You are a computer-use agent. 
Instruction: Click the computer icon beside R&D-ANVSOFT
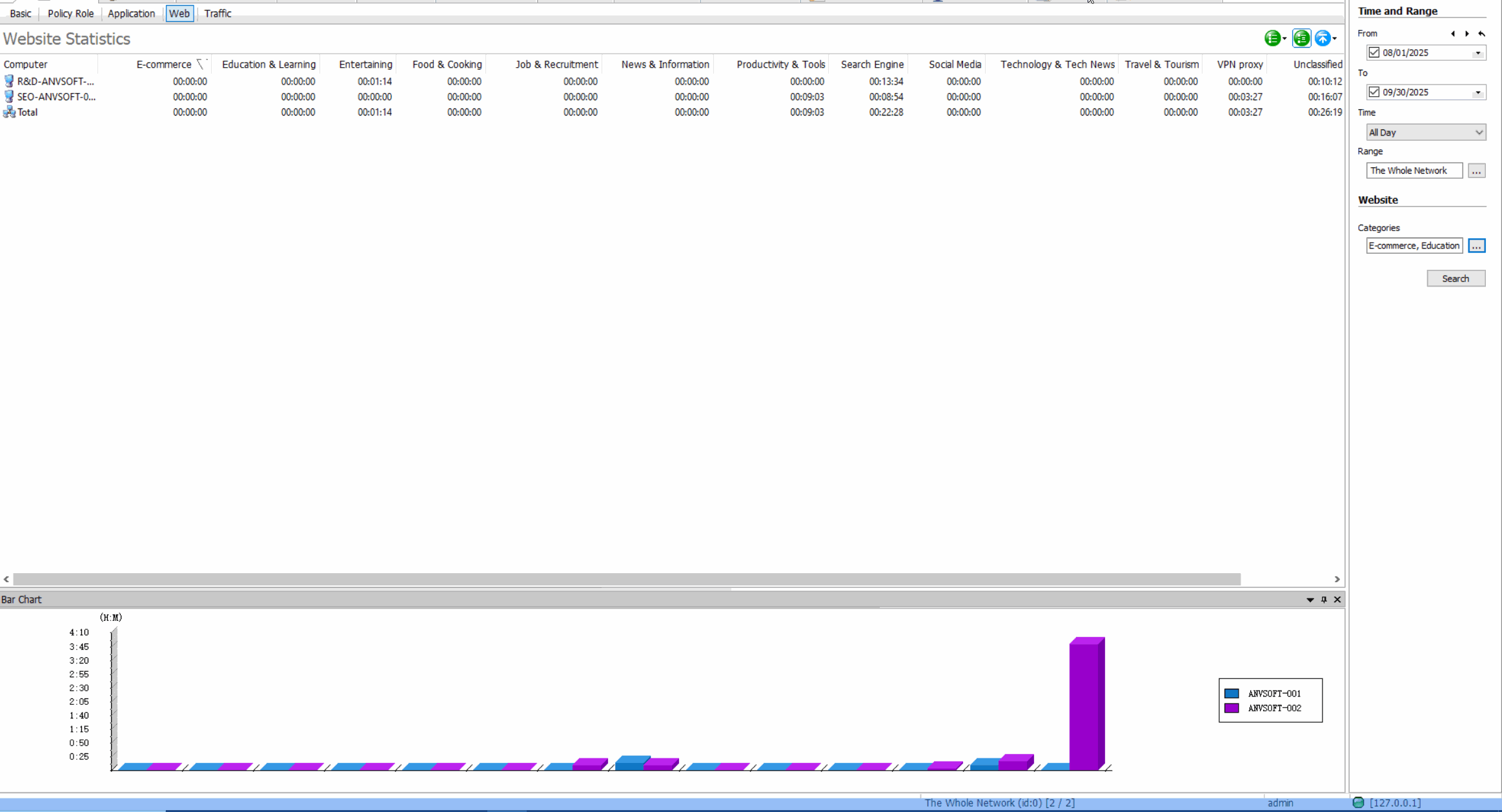click(x=9, y=81)
